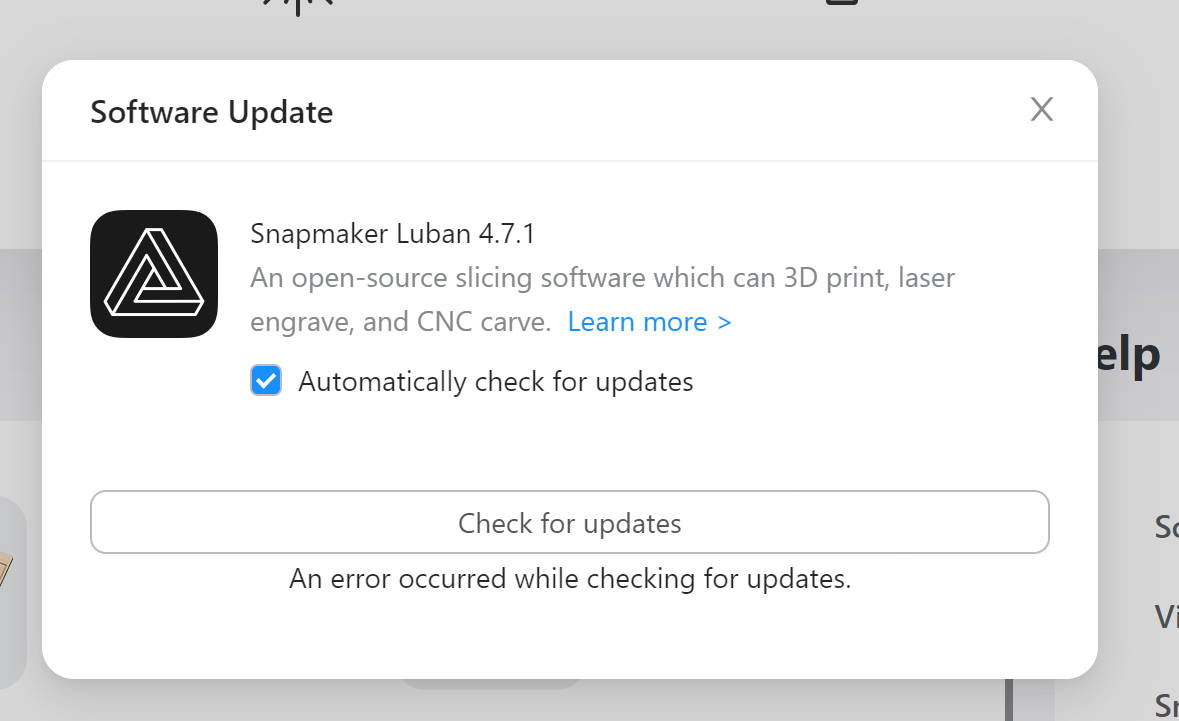1179x721 pixels.
Task: Click the version text Snapmaker Luban 4.7.1
Action: point(393,233)
